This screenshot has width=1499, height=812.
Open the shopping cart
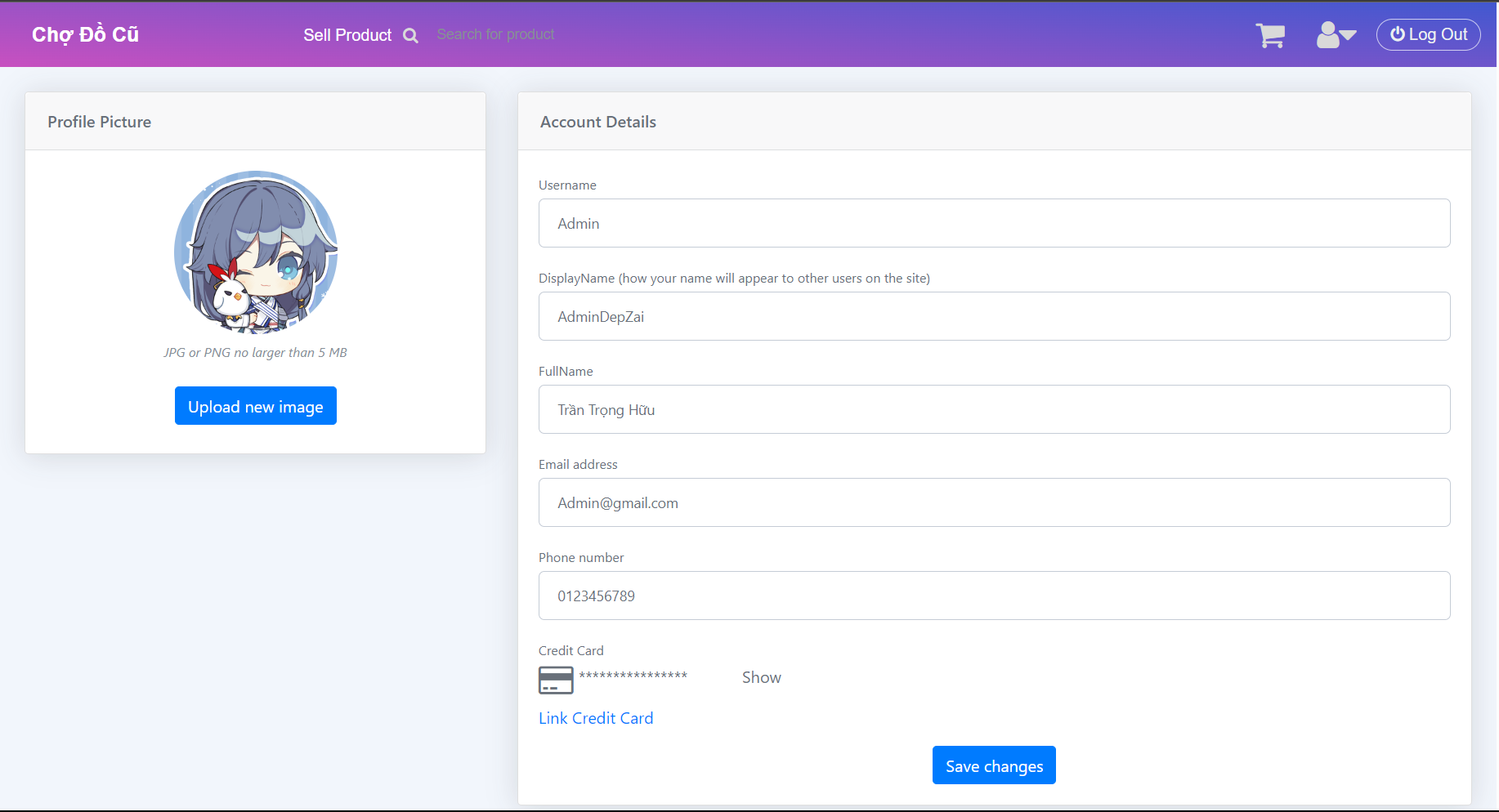(1270, 35)
